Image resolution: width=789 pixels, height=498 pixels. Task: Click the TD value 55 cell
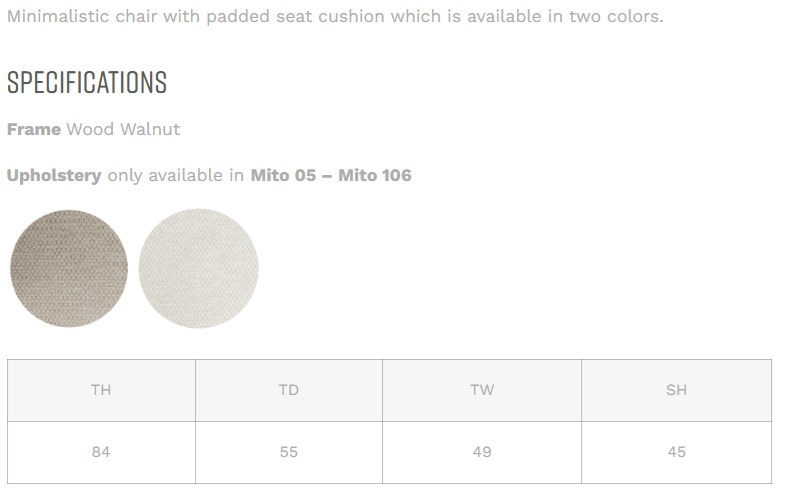click(x=289, y=452)
